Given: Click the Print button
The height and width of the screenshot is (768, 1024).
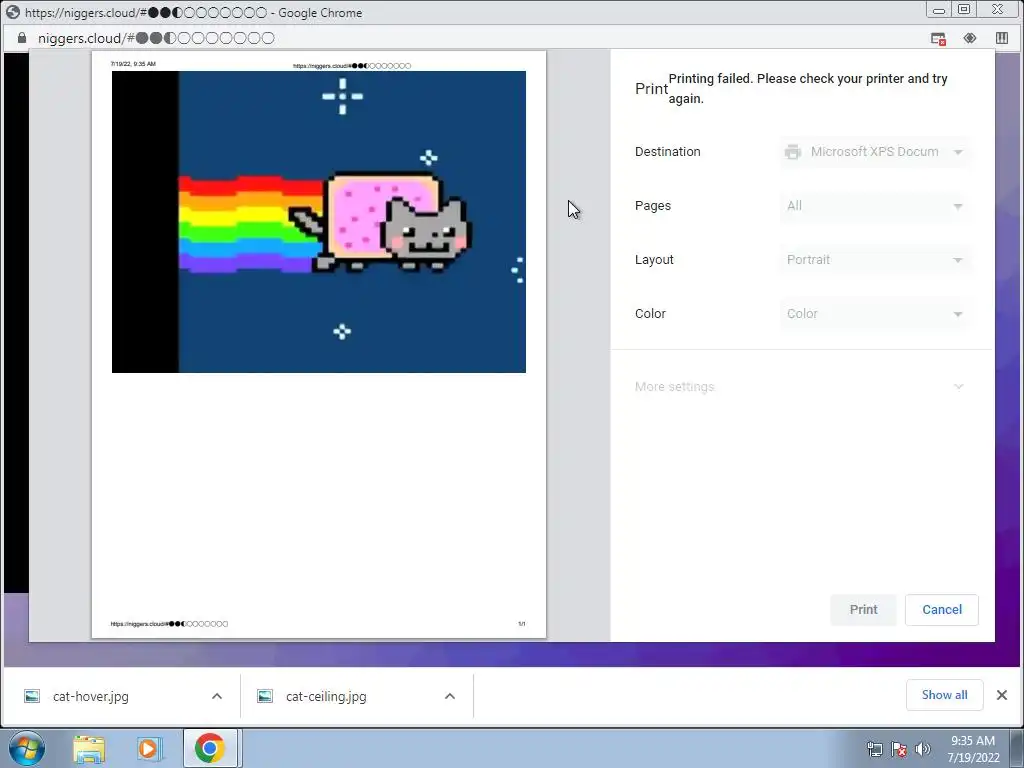Looking at the screenshot, I should 863,609.
